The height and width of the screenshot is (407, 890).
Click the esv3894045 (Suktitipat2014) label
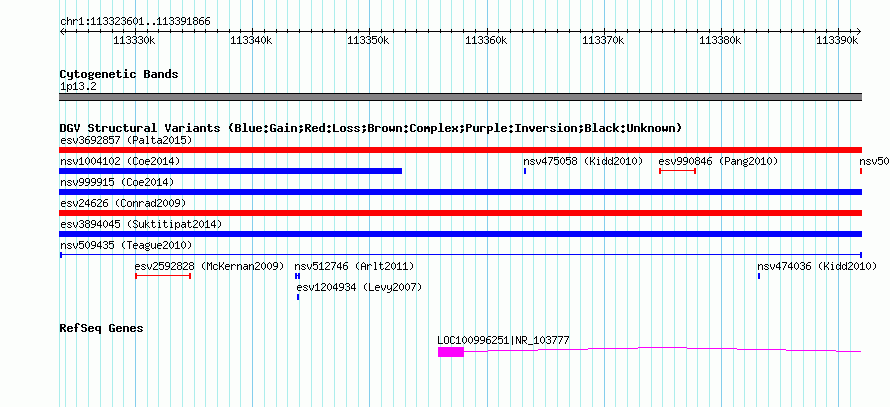pos(141,224)
